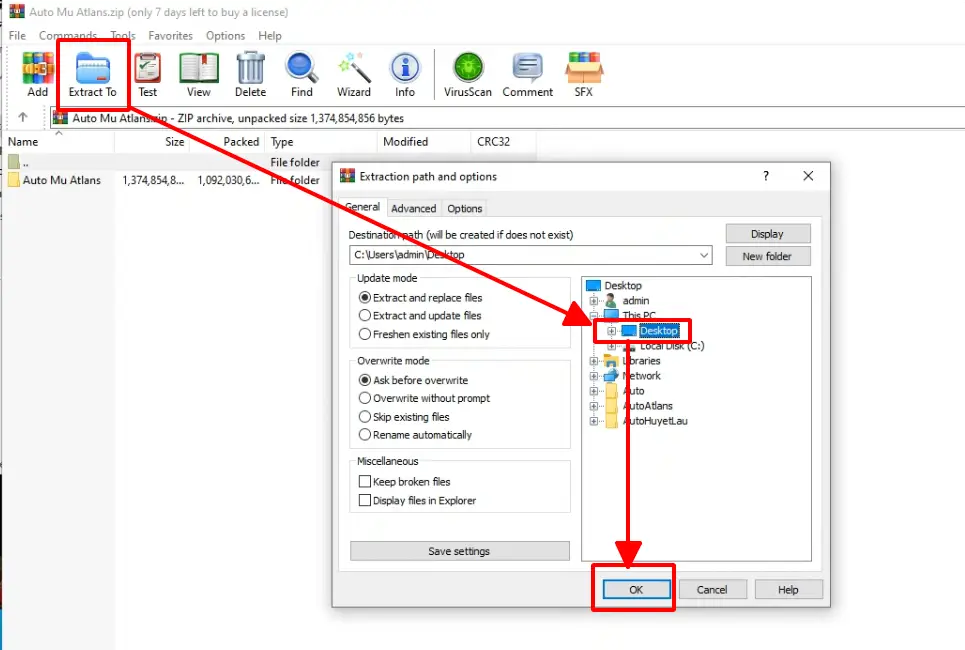
Task: Click the Extract To toolbar icon
Action: [x=92, y=68]
